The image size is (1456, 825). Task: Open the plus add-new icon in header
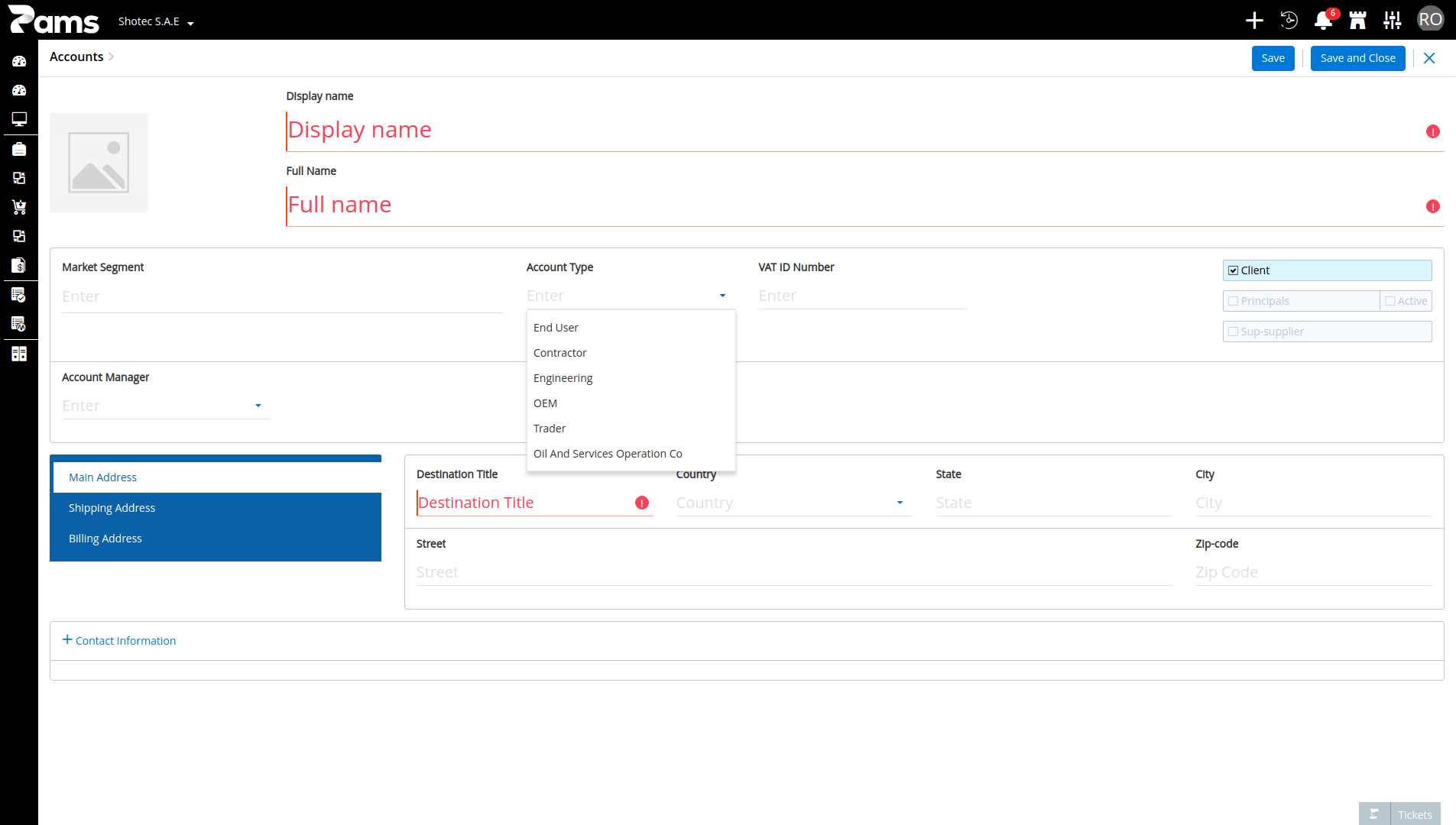pos(1254,21)
